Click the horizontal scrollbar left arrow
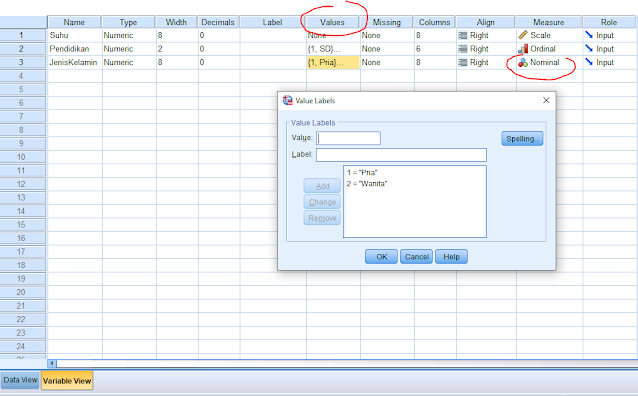638x396 pixels. (x=52, y=363)
